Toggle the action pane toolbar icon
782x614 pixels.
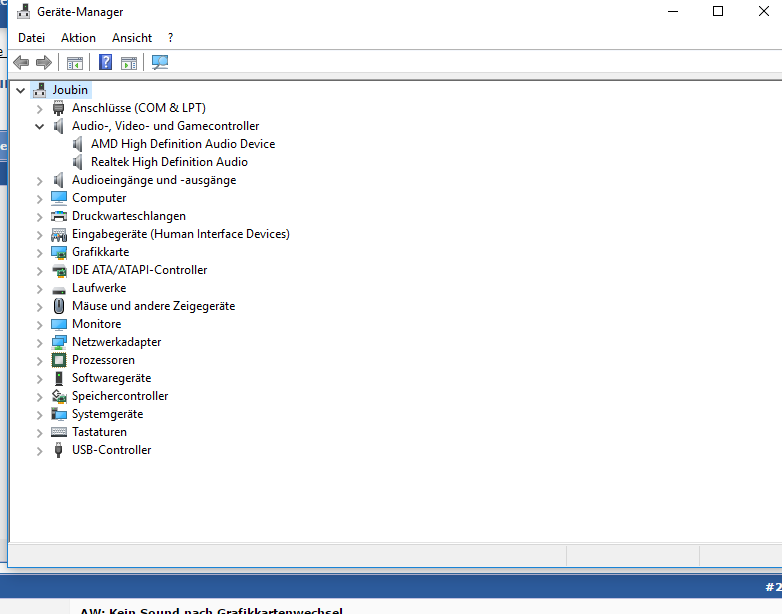coord(129,63)
